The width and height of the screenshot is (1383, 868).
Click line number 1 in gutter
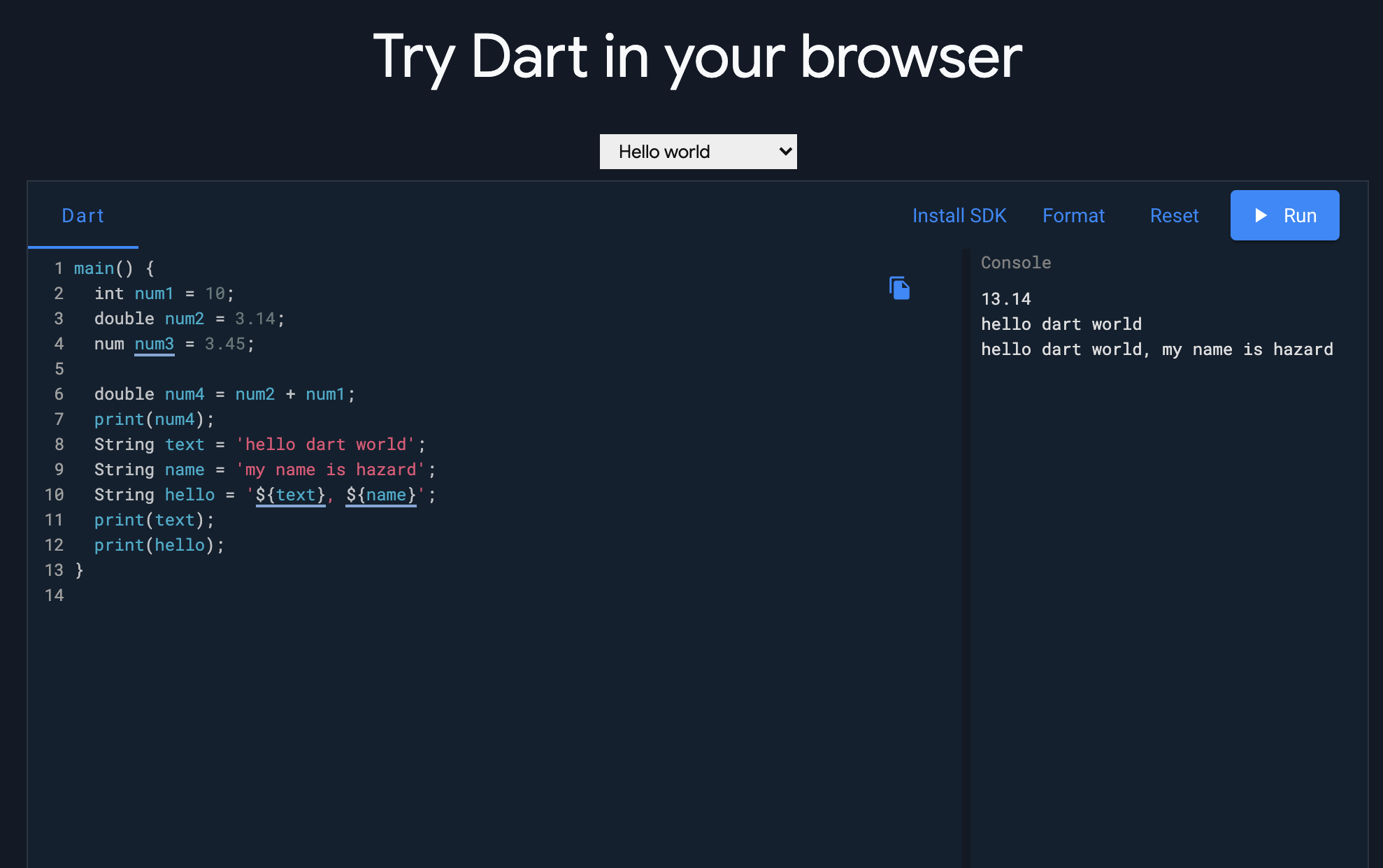(59, 268)
